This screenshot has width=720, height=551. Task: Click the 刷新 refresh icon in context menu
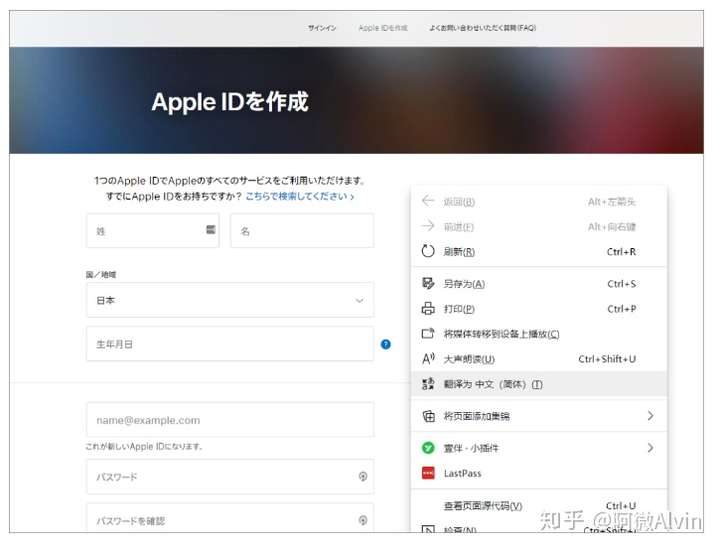click(428, 252)
